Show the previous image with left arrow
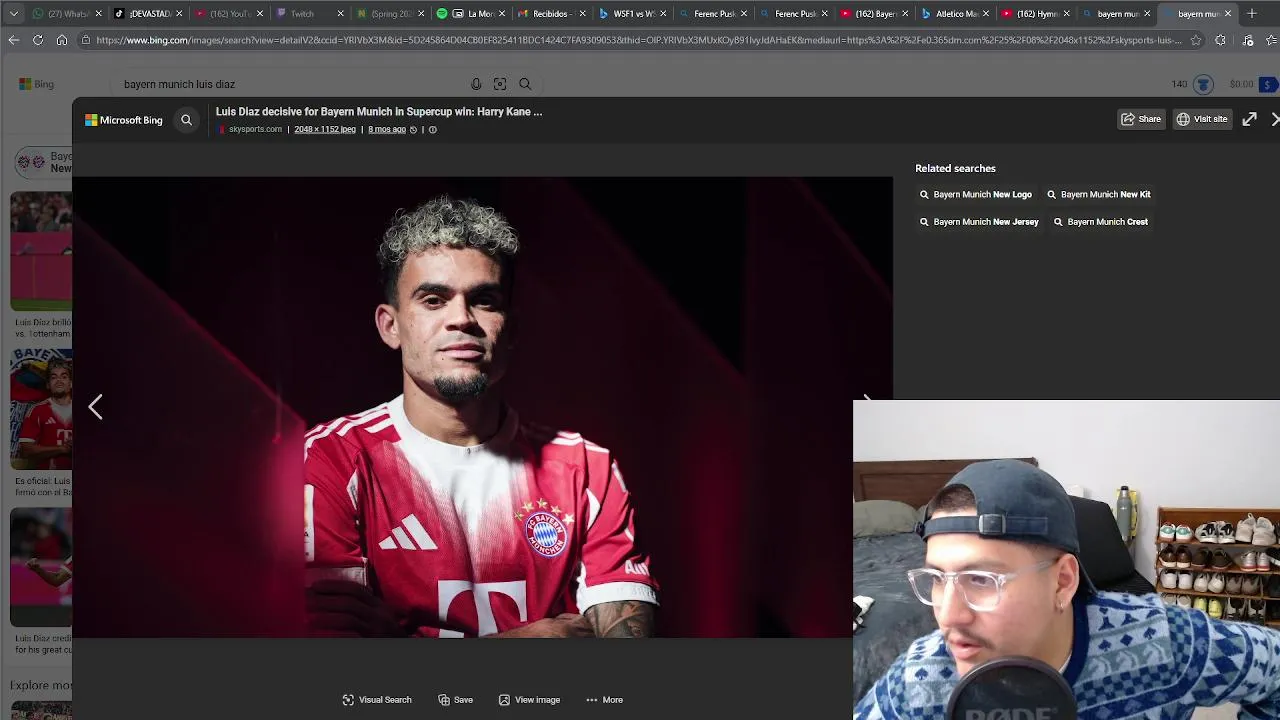Image resolution: width=1280 pixels, height=720 pixels. point(95,406)
